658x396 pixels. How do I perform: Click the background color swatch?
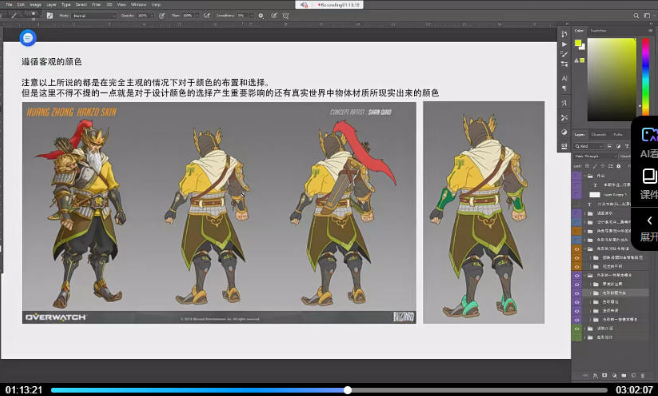(582, 47)
